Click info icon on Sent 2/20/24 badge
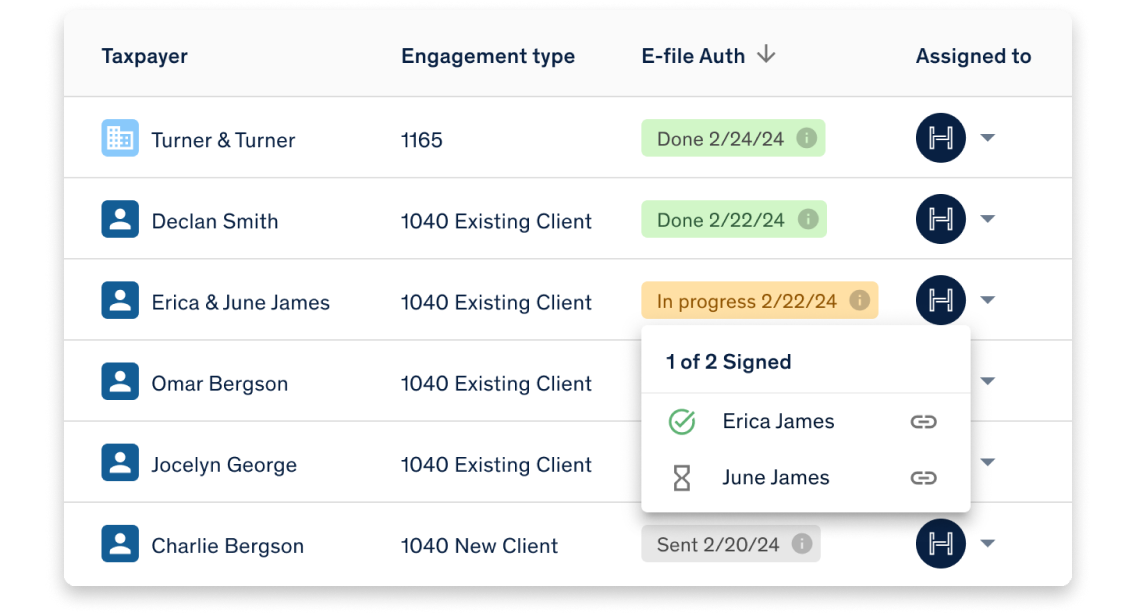Screen dimensions: 1136x614 (x=801, y=544)
